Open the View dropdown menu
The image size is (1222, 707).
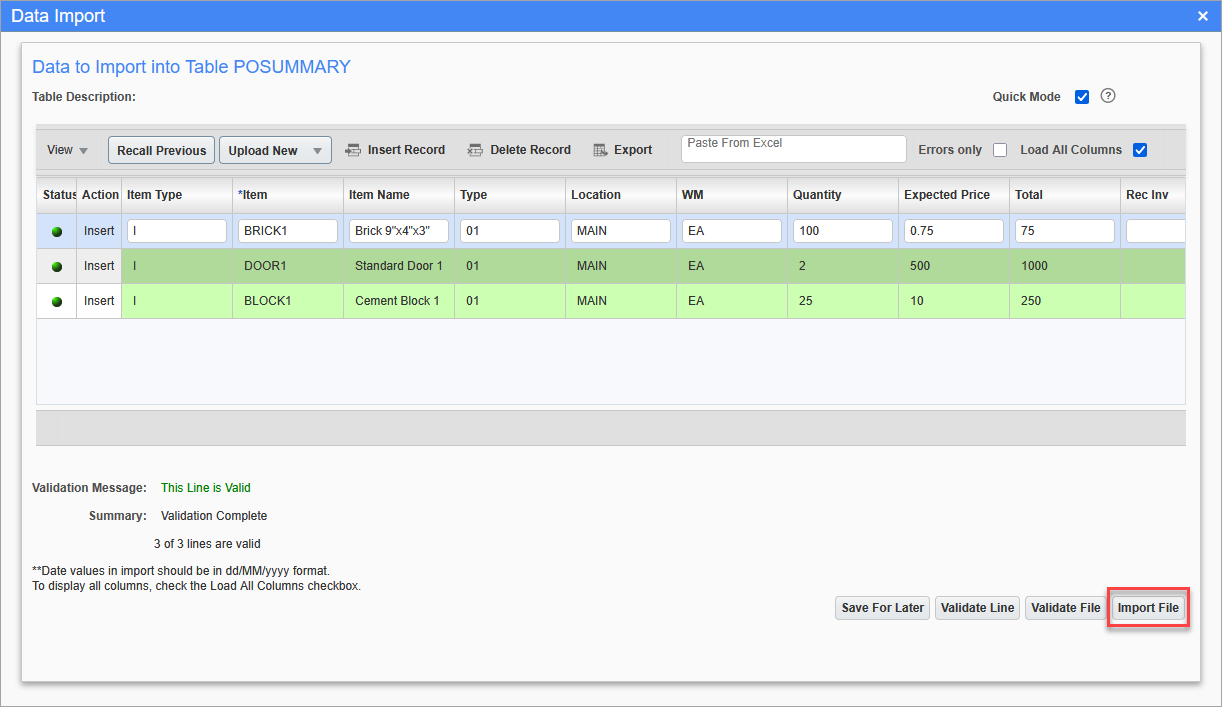click(67, 150)
